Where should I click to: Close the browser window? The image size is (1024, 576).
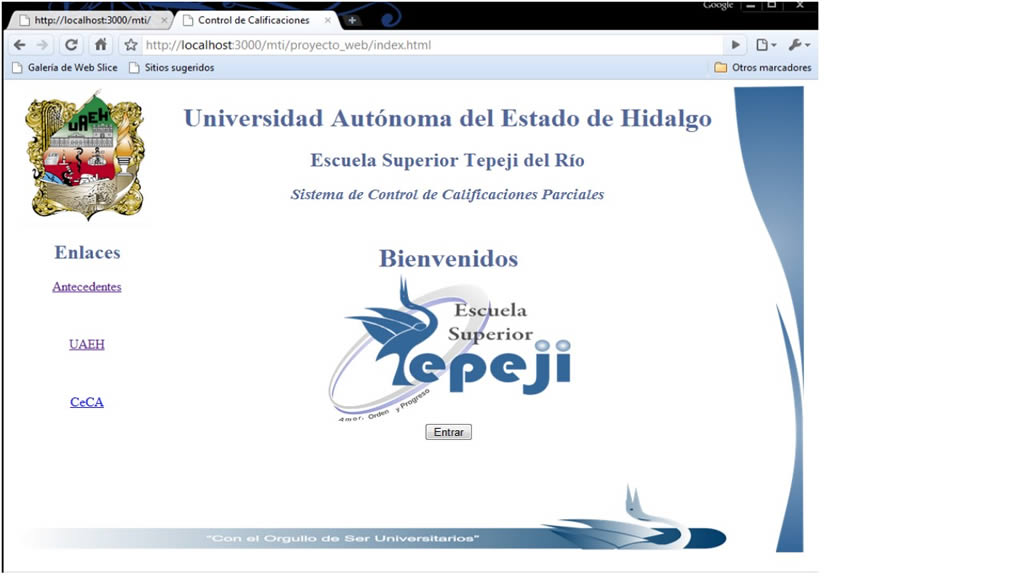point(800,5)
